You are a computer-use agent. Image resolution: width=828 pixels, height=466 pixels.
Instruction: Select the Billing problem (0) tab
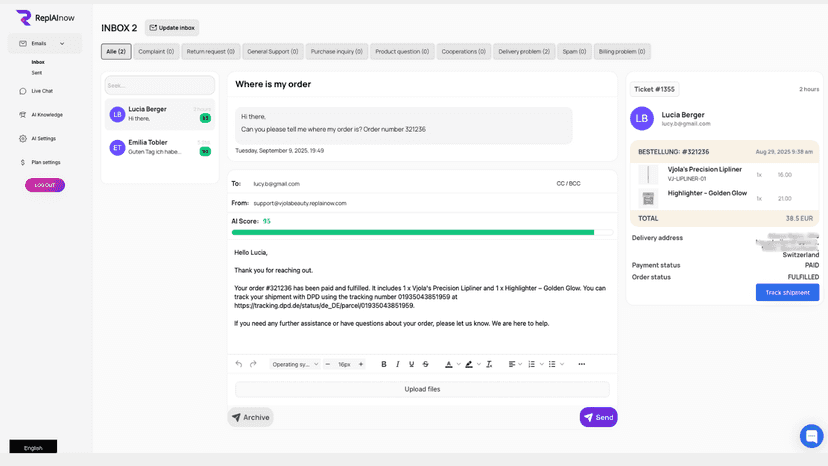(622, 51)
